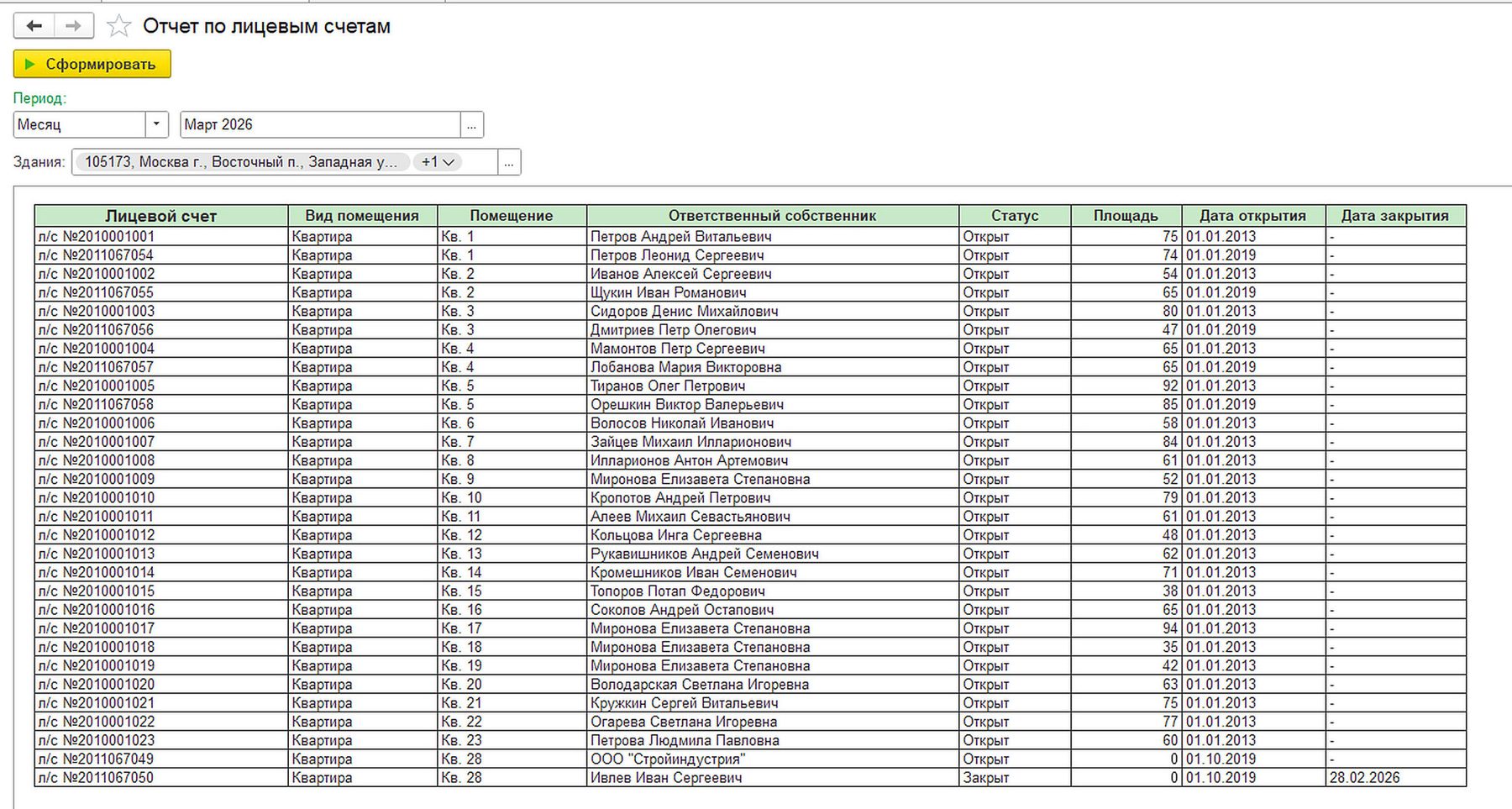Select cell Петров Леонид Сергеевич
Screen dimensions: 1512x809
[773, 255]
